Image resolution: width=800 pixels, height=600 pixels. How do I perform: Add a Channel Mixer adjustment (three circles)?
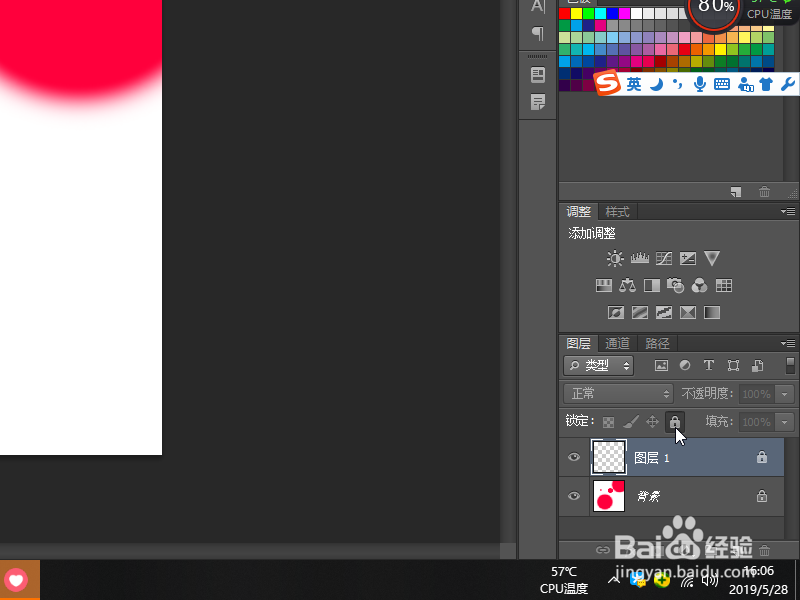699,285
